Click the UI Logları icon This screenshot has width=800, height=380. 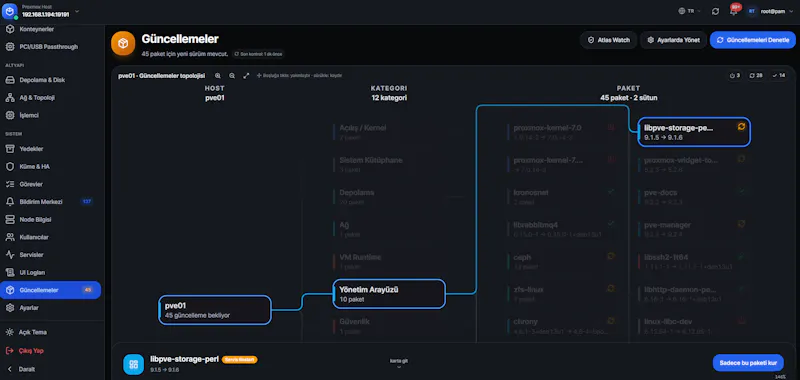pyautogui.click(x=10, y=272)
